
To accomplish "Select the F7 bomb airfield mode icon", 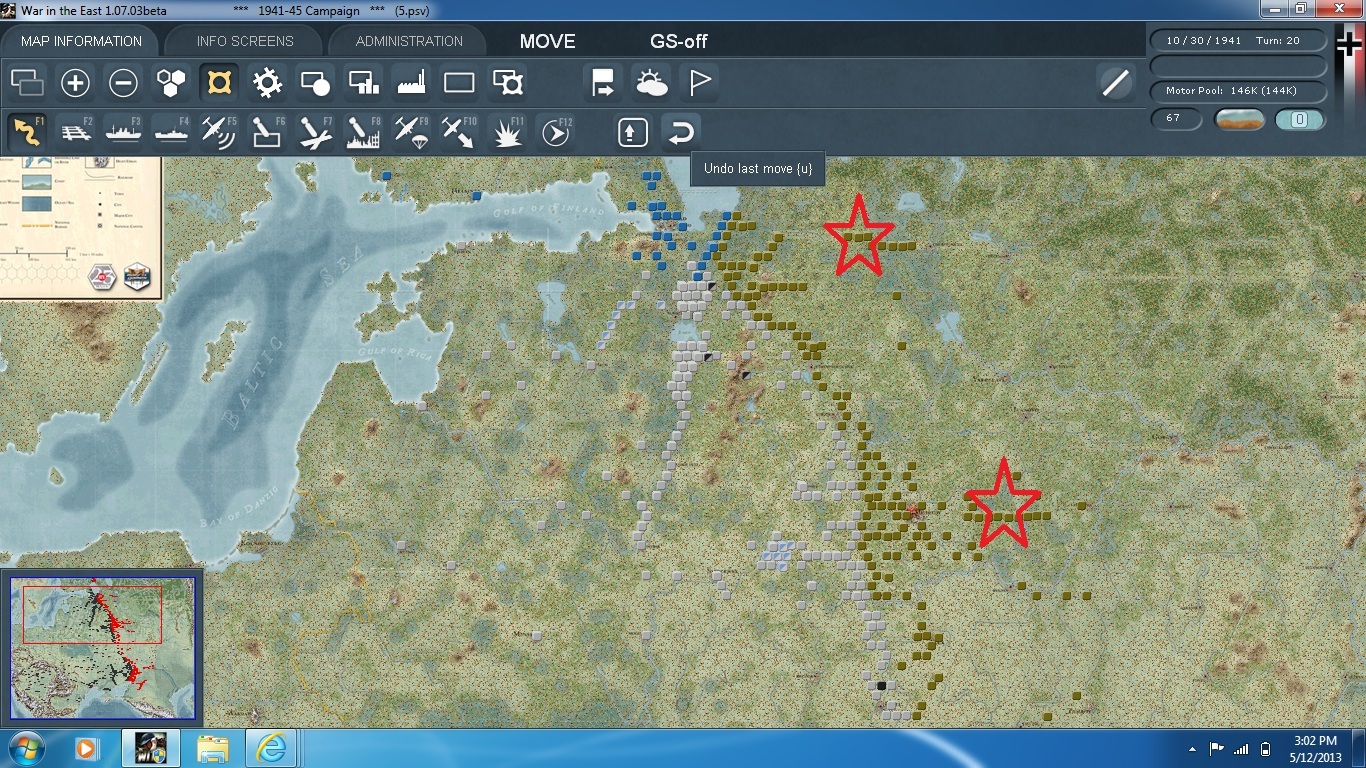I will (x=315, y=132).
